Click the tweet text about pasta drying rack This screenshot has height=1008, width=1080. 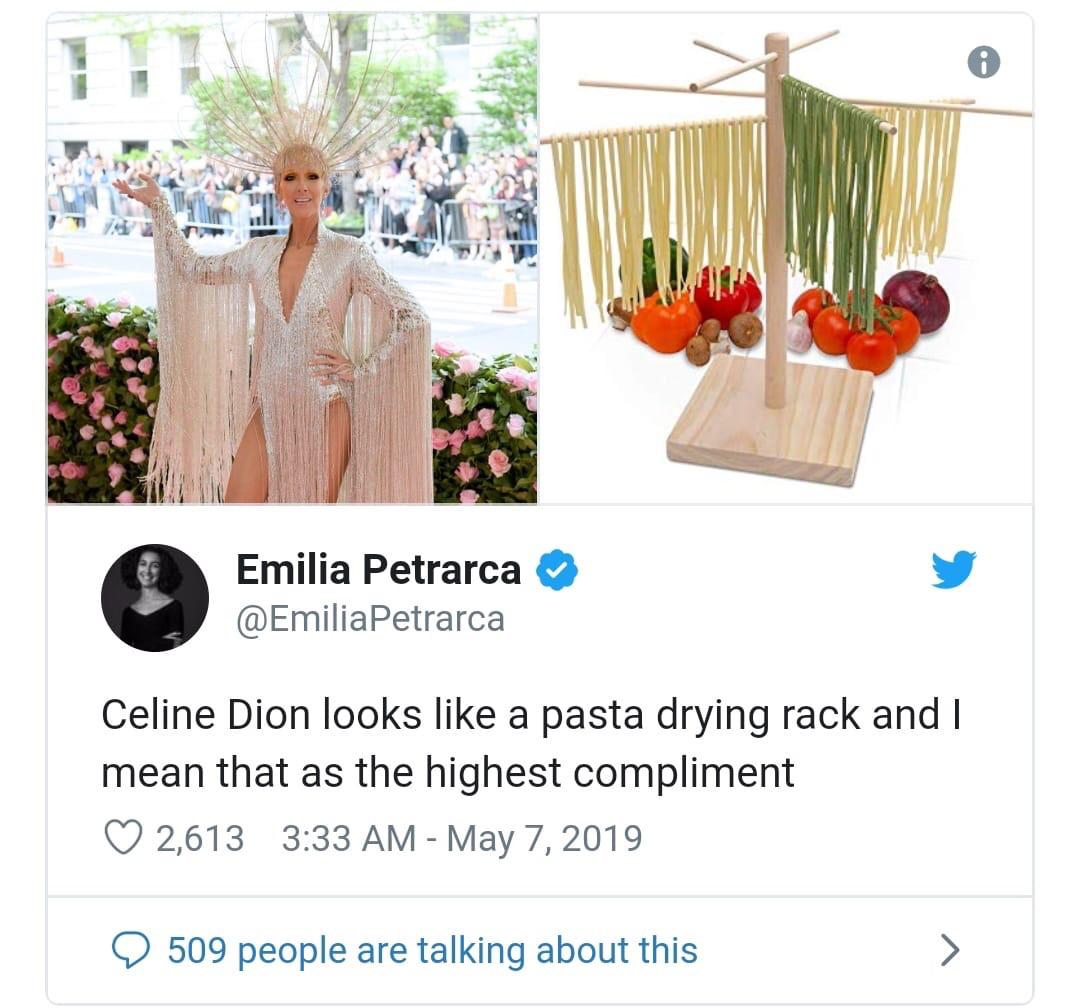click(x=531, y=743)
